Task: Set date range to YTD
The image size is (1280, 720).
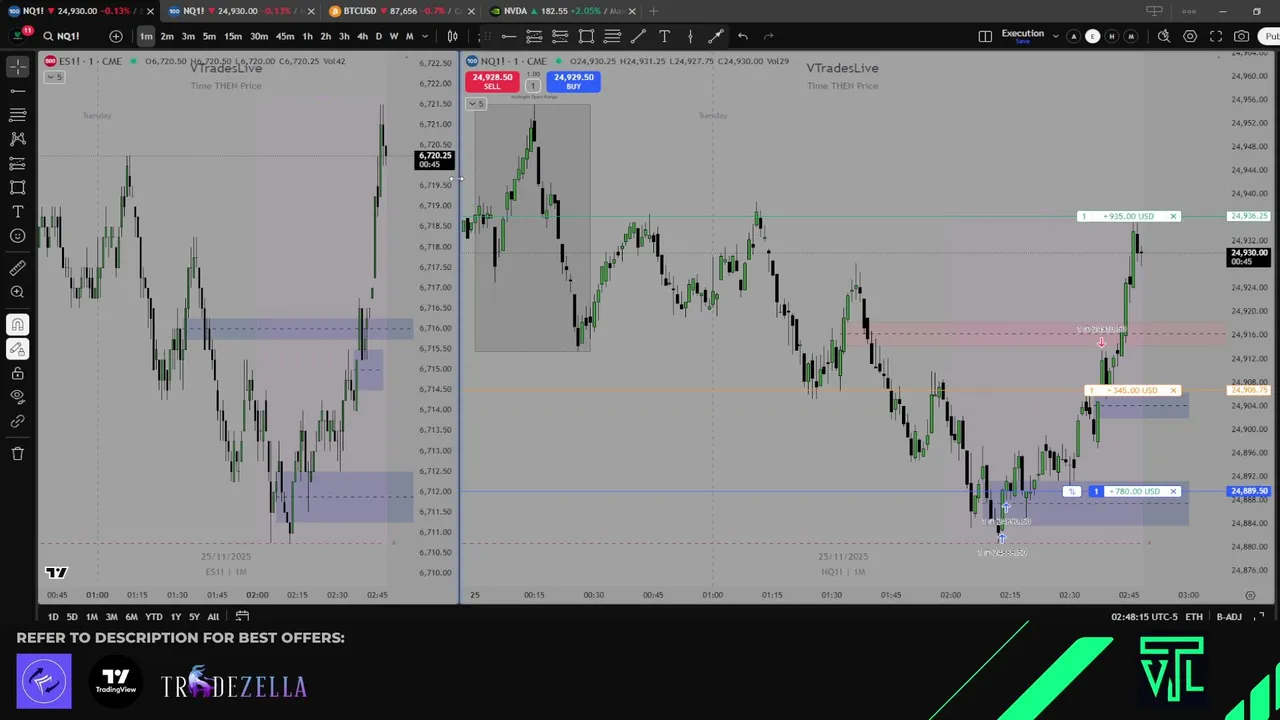Action: 154,617
